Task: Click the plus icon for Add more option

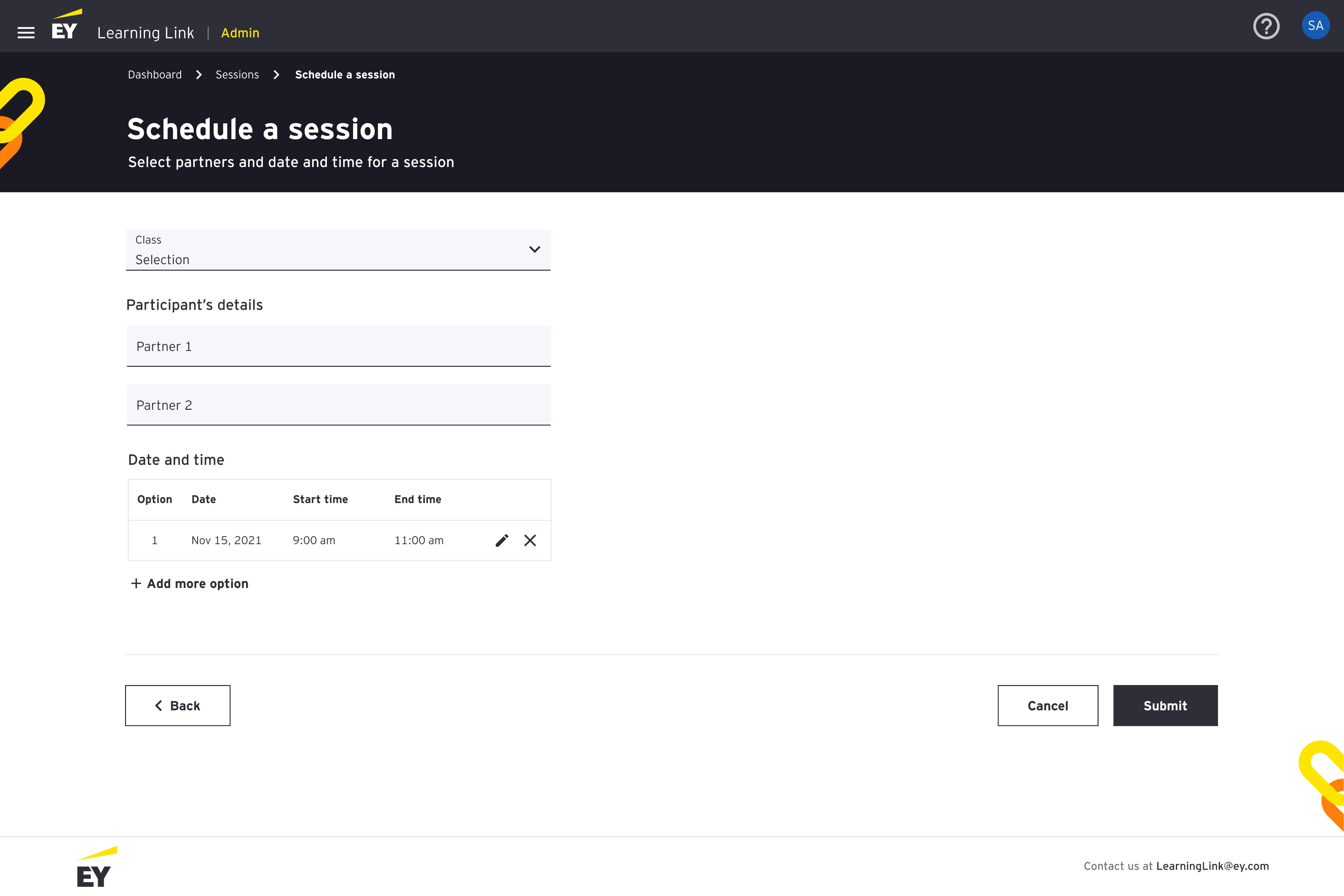Action: click(136, 583)
